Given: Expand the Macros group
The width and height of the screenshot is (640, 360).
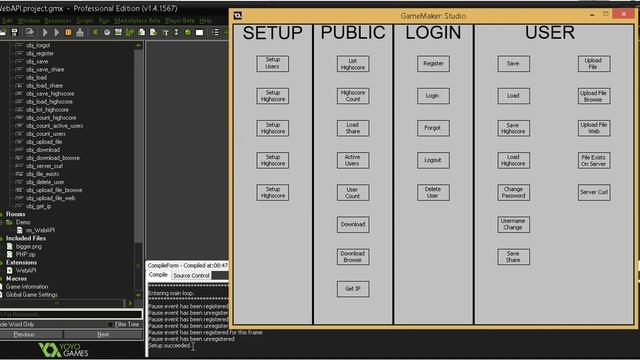Looking at the screenshot, I should (x=1, y=278).
